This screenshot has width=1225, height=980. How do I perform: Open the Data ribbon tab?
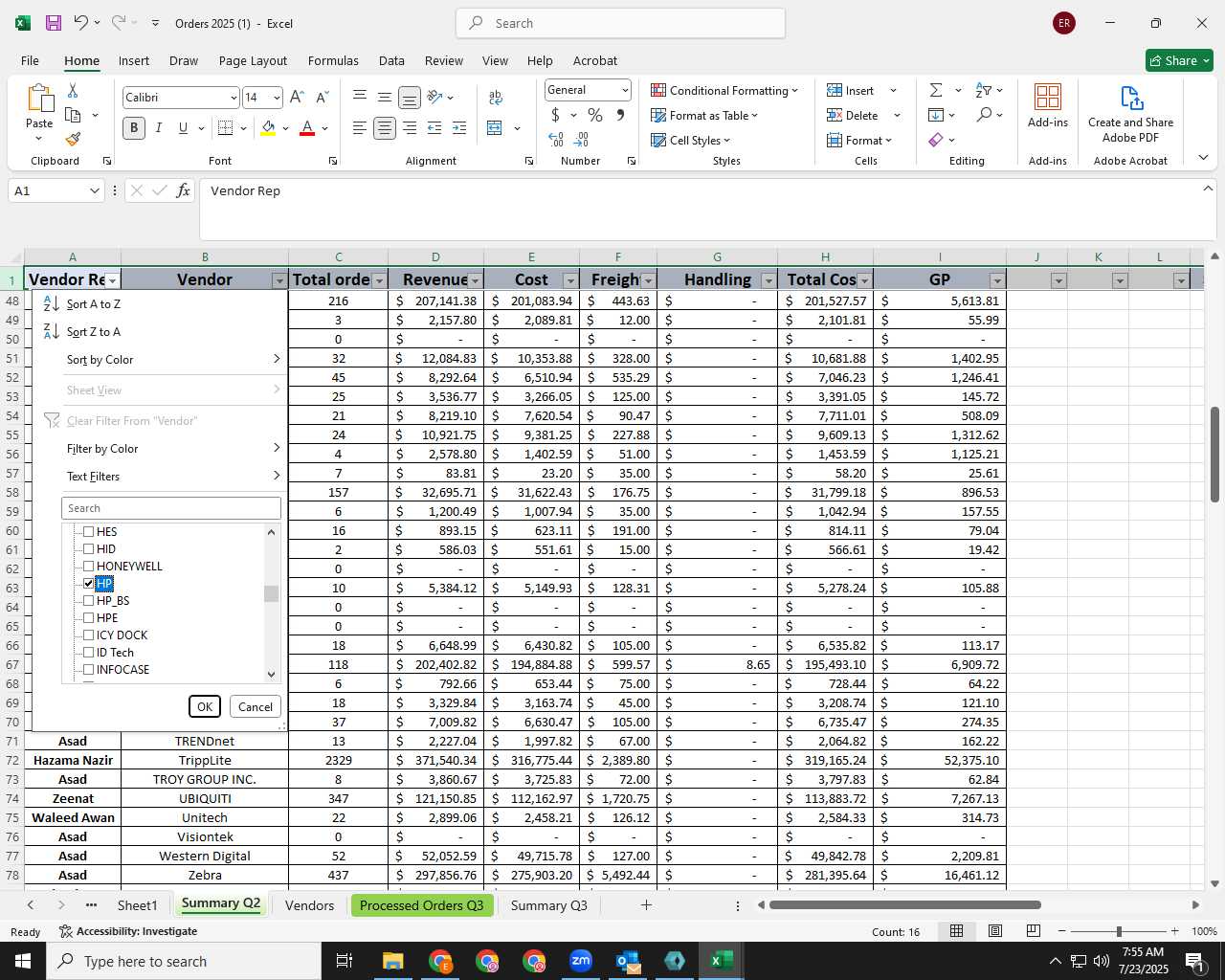coord(391,60)
